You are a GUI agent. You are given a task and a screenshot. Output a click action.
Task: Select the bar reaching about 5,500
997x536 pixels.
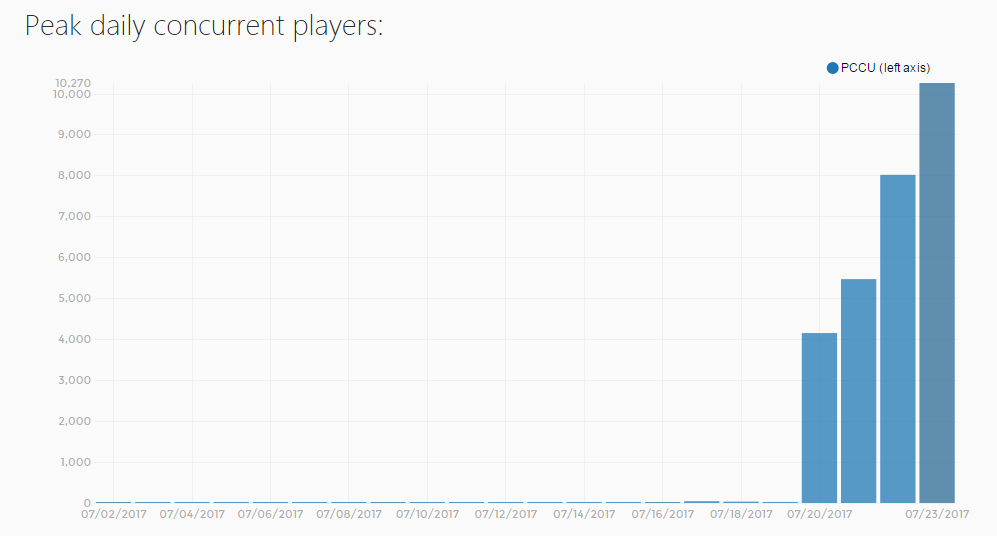858,391
